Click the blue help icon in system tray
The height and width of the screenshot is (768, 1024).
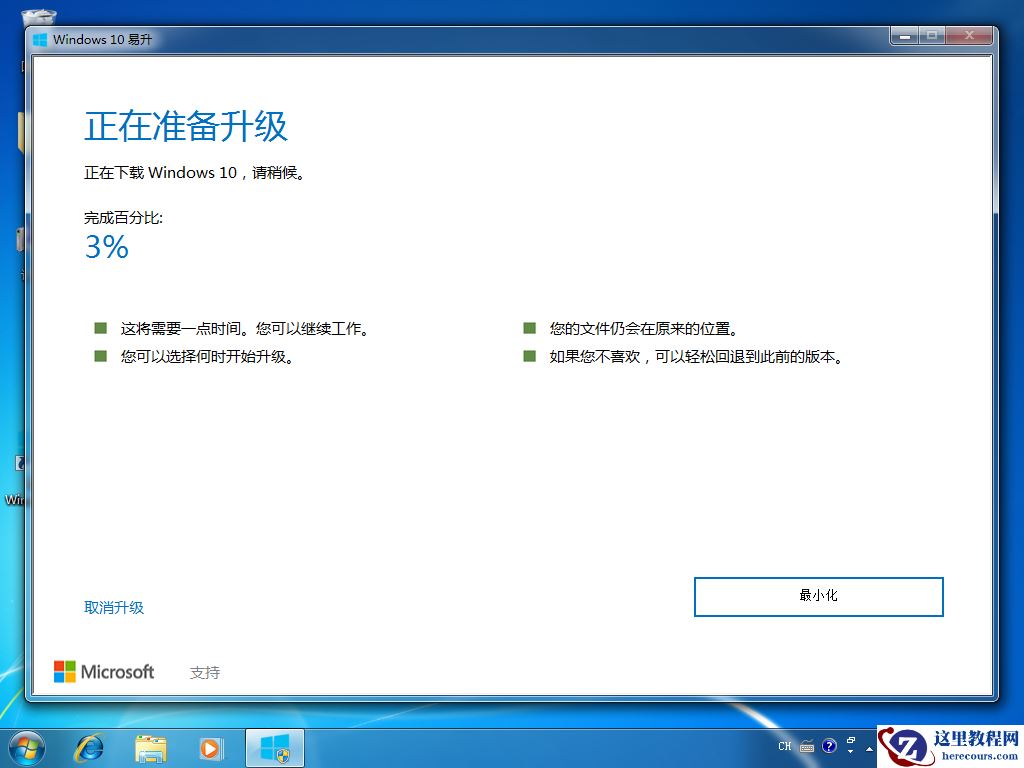coord(829,745)
